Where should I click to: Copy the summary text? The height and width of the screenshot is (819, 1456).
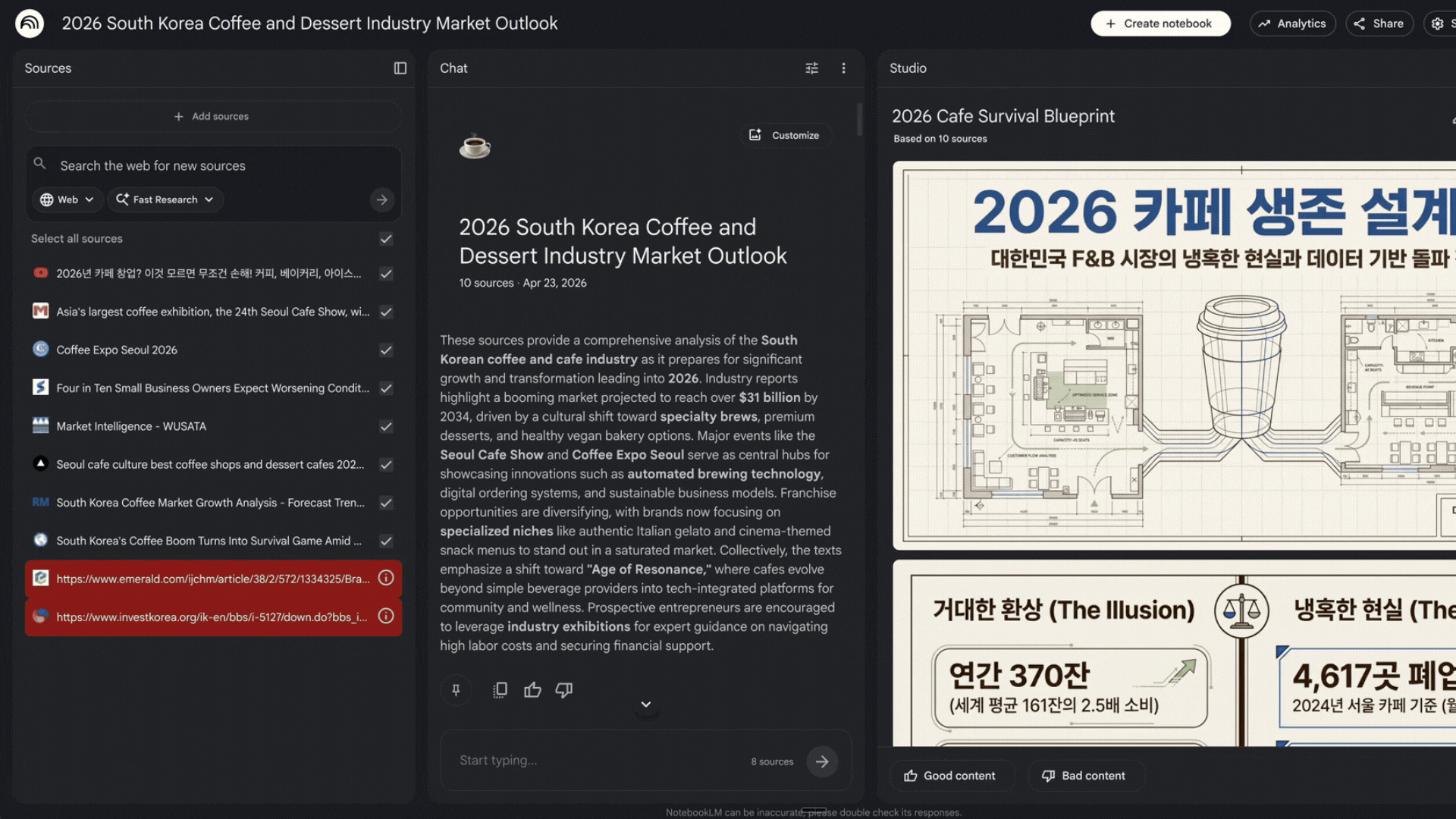tap(500, 690)
